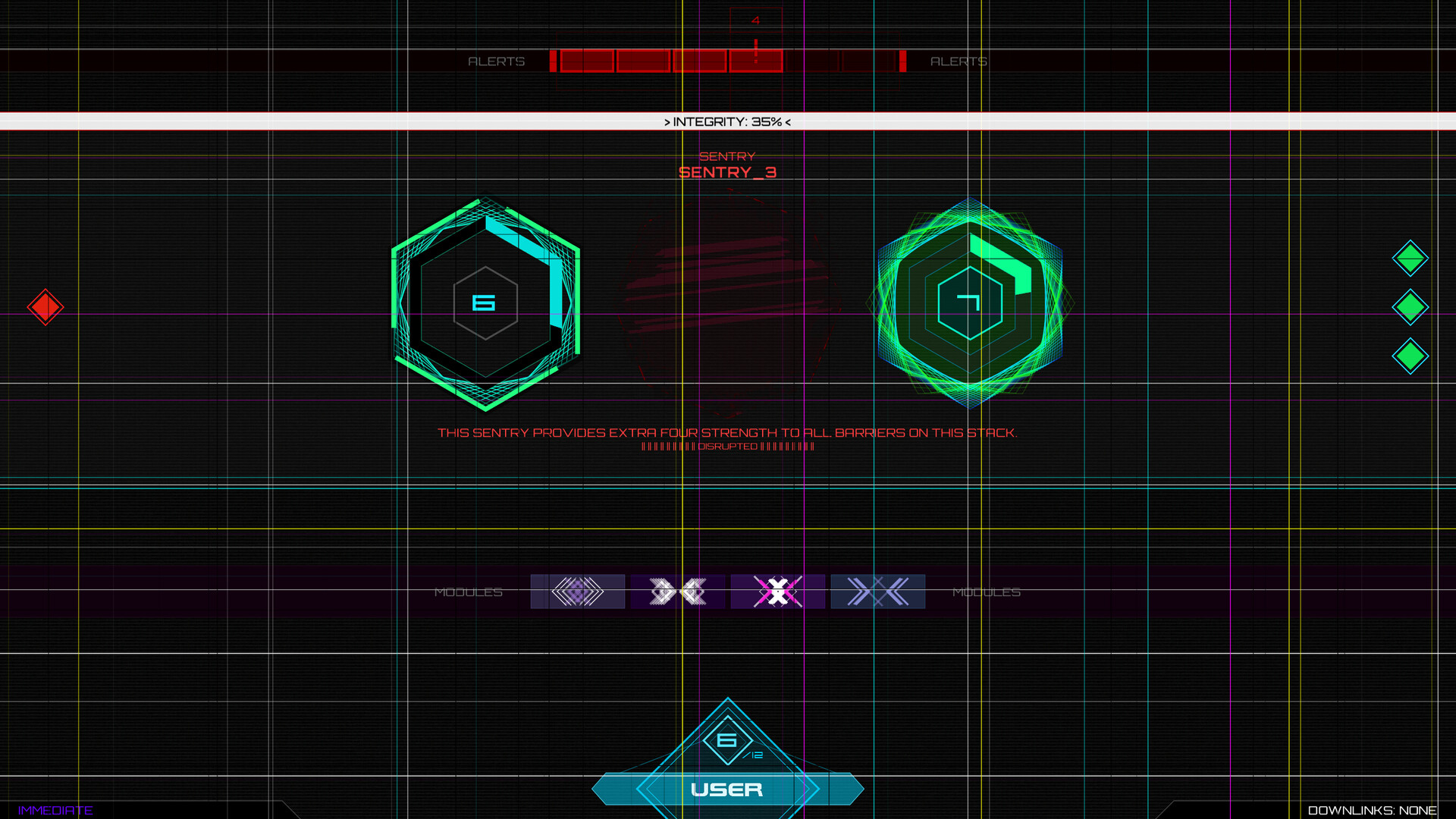Activate the second module with opposing white arrows
The image size is (1456, 819).
coord(677,591)
